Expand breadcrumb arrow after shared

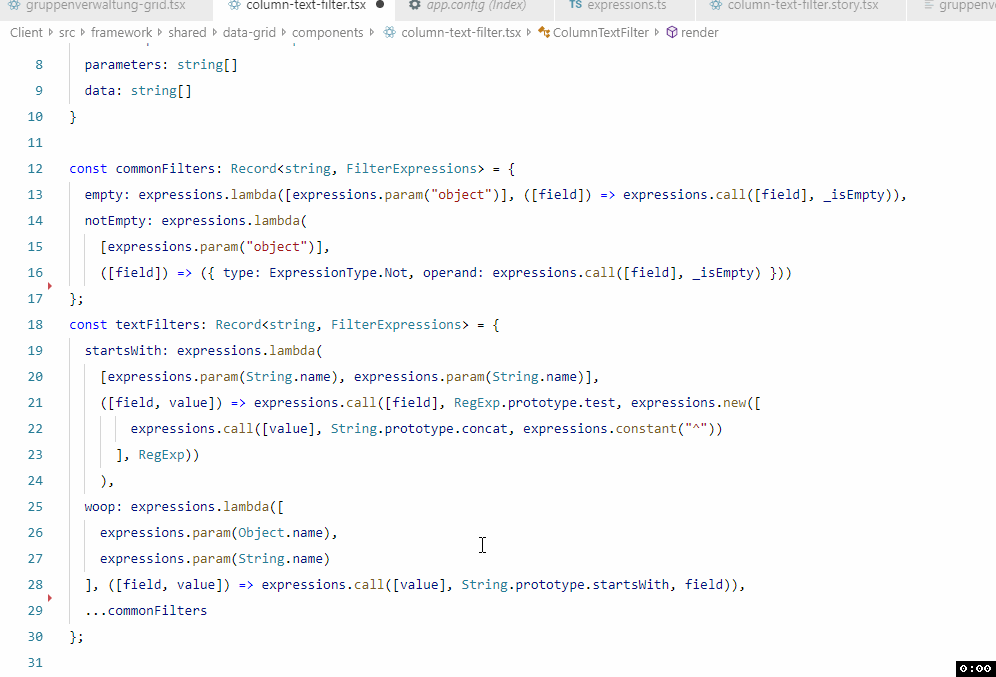tap(215, 32)
